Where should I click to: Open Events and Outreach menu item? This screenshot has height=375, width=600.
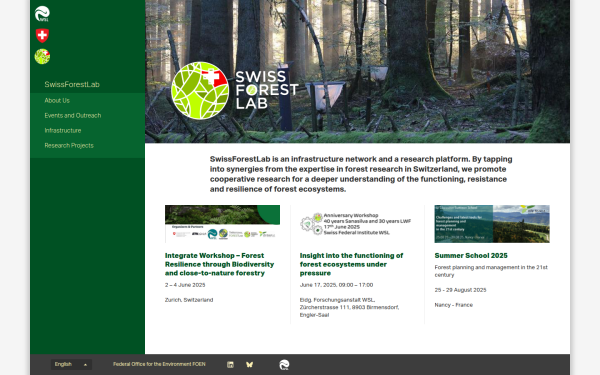coord(73,116)
